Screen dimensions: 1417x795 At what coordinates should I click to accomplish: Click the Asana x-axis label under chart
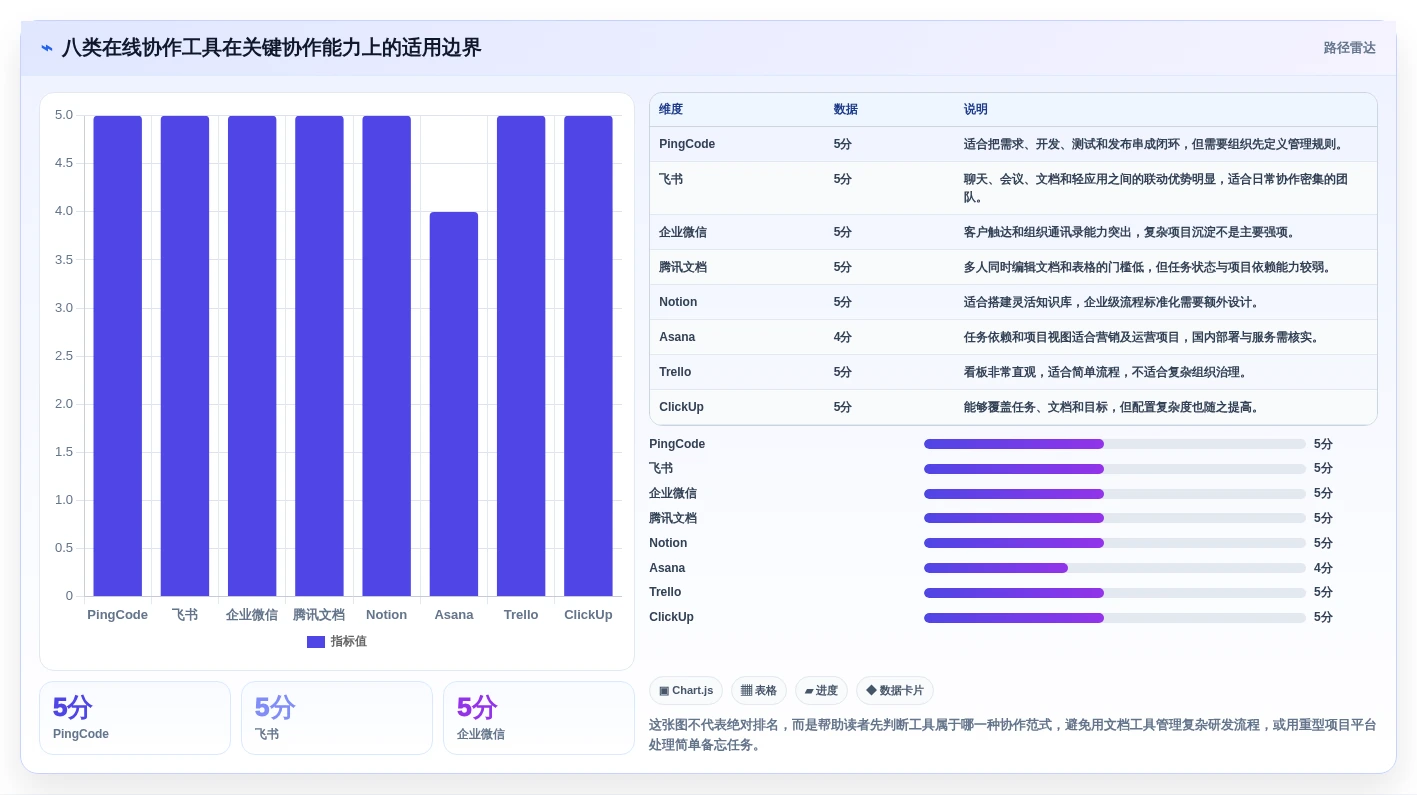pos(454,614)
